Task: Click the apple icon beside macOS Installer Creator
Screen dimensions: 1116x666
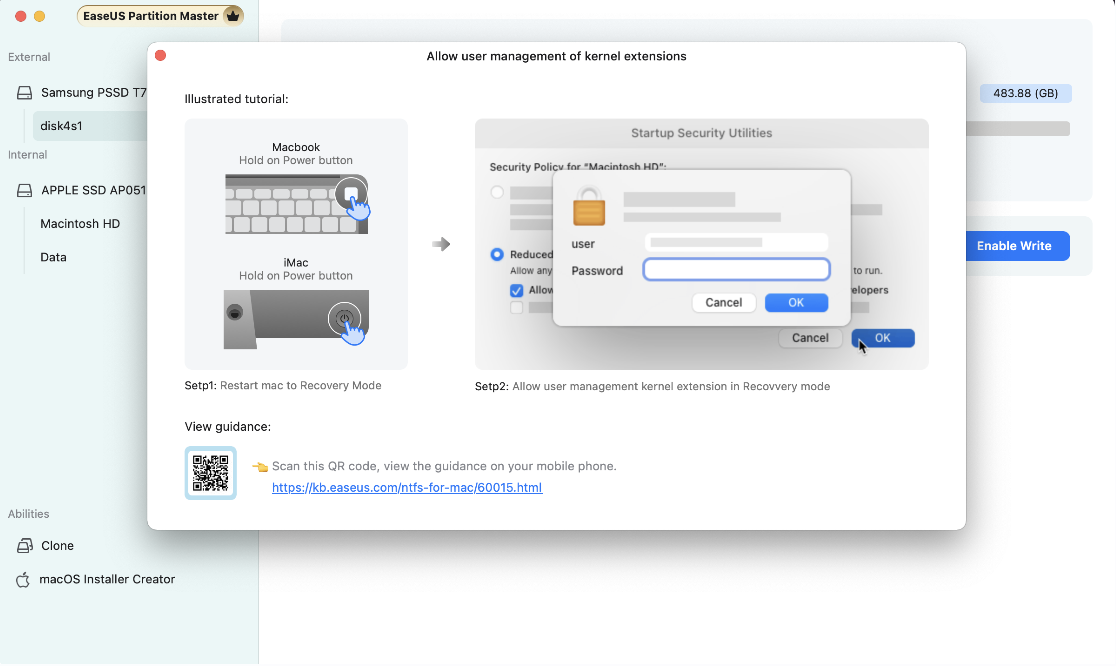Action: click(23, 579)
